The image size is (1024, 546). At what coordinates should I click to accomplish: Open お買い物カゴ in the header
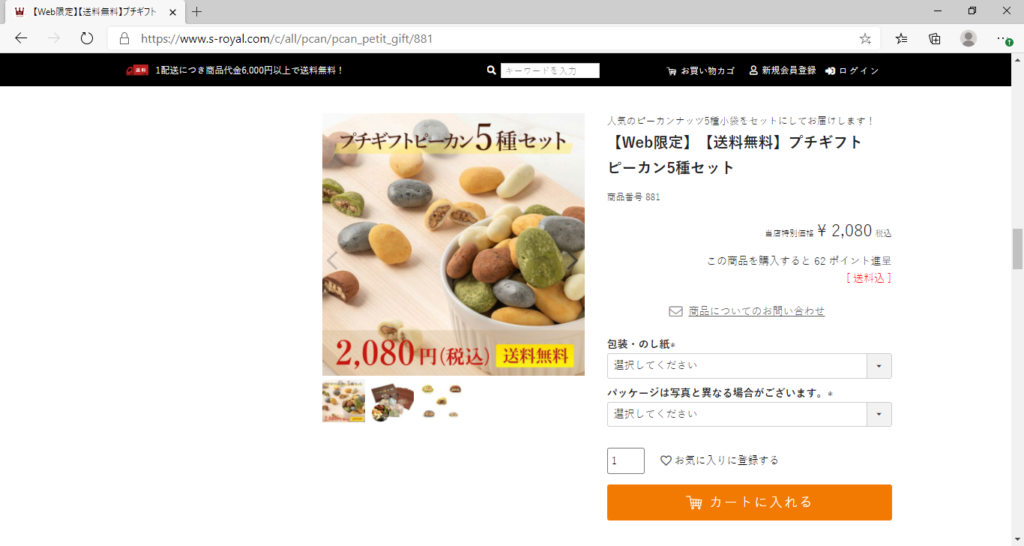click(x=700, y=71)
